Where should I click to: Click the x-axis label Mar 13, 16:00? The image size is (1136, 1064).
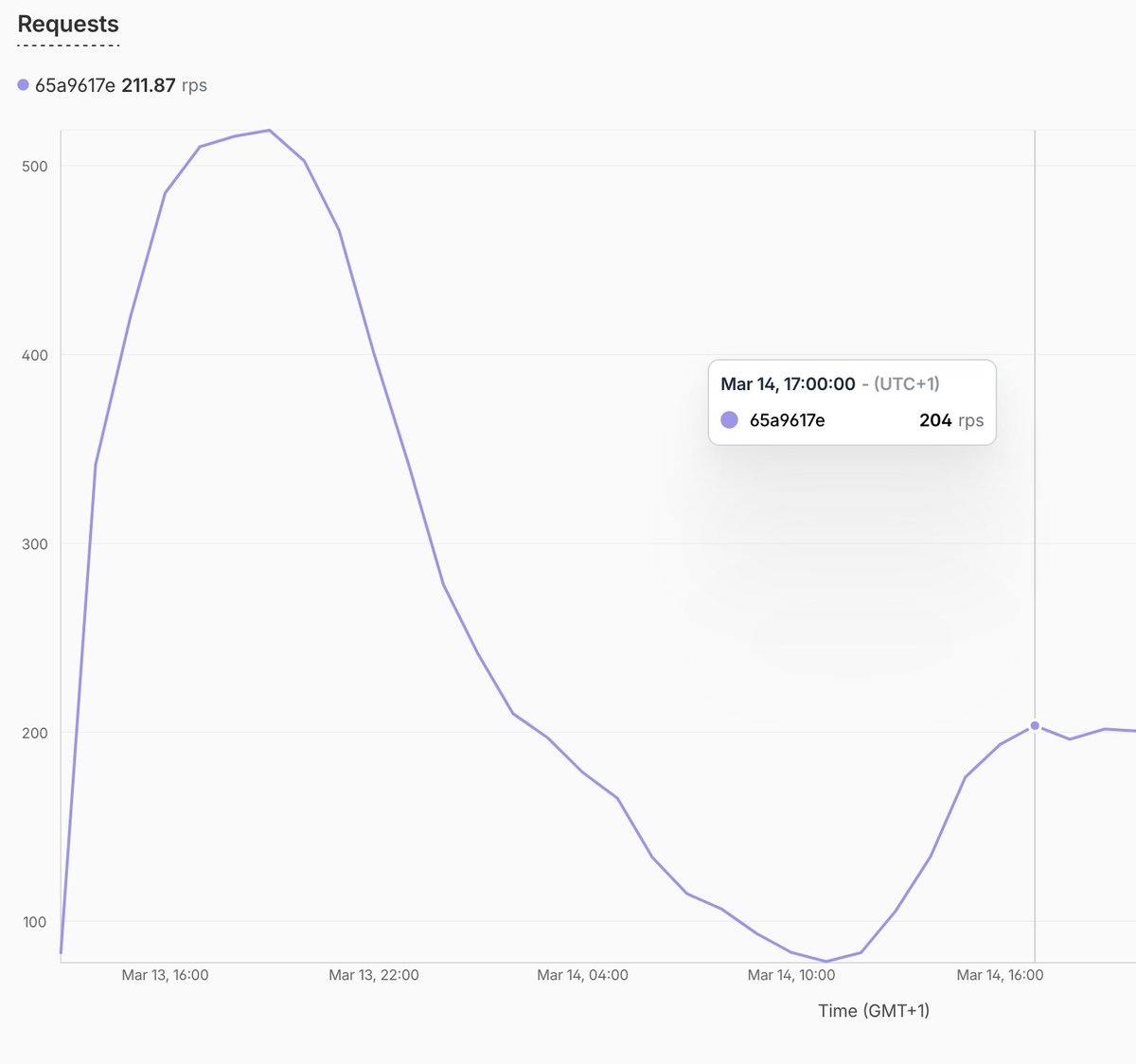coord(165,975)
